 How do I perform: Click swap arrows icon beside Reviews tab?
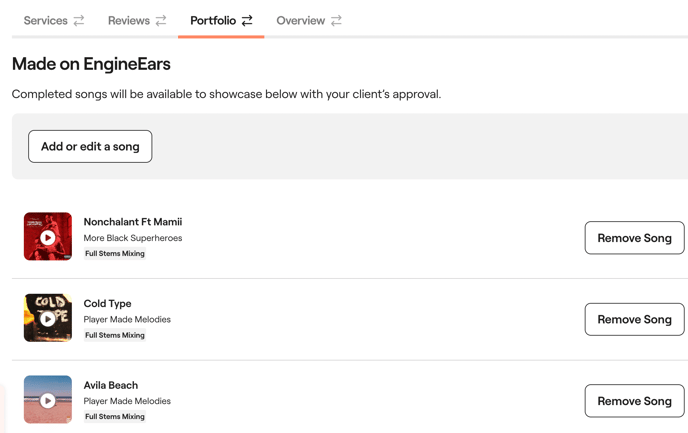161,21
